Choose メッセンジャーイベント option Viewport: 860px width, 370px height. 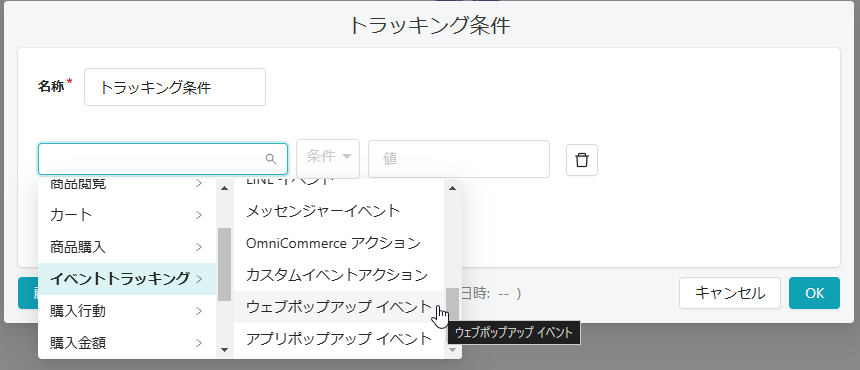(340, 210)
